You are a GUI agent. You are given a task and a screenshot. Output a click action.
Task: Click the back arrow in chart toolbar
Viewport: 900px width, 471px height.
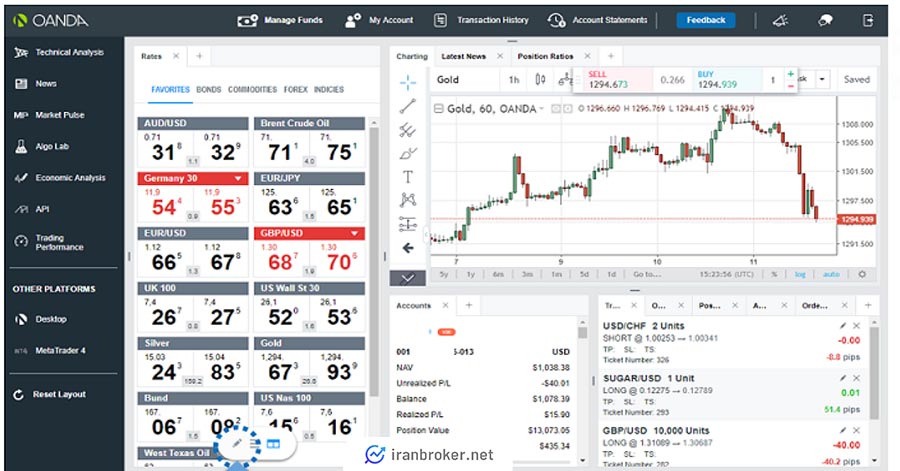(408, 248)
